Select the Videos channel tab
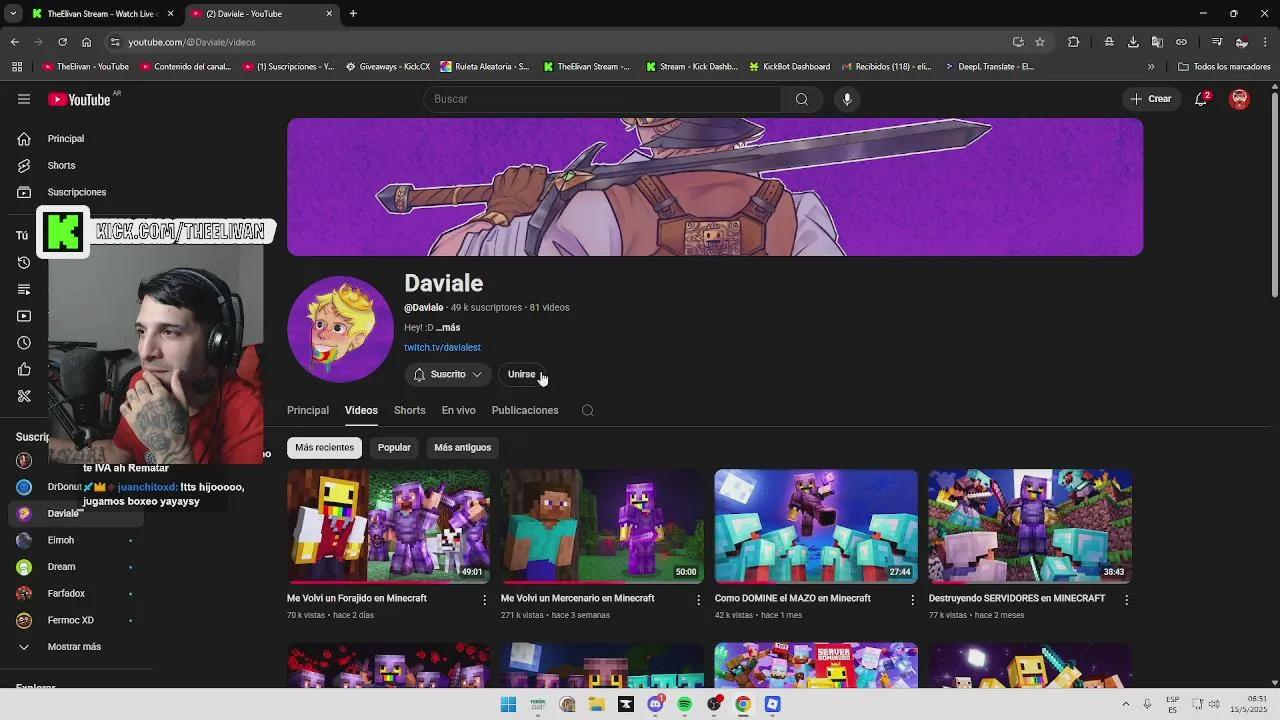The image size is (1280, 720). pos(361,410)
